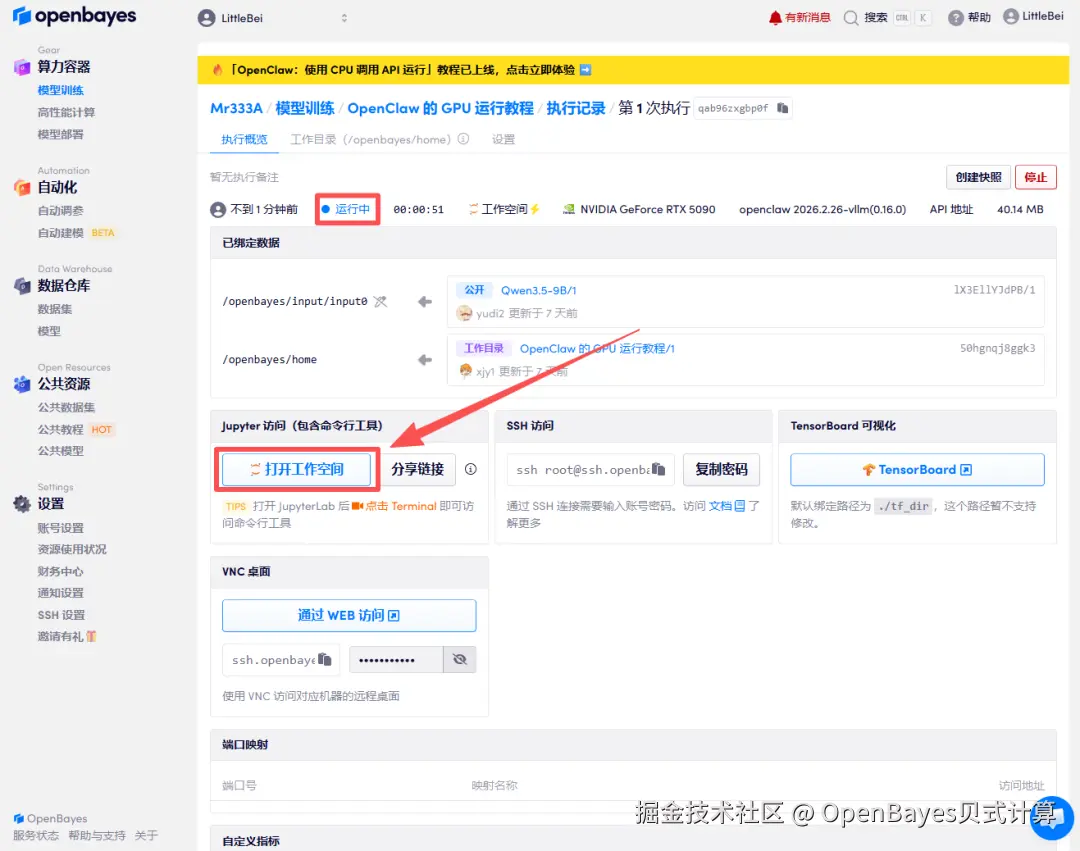Image resolution: width=1080 pixels, height=851 pixels.
Task: Open LittleBei user profile at top right
Action: coord(1033,17)
